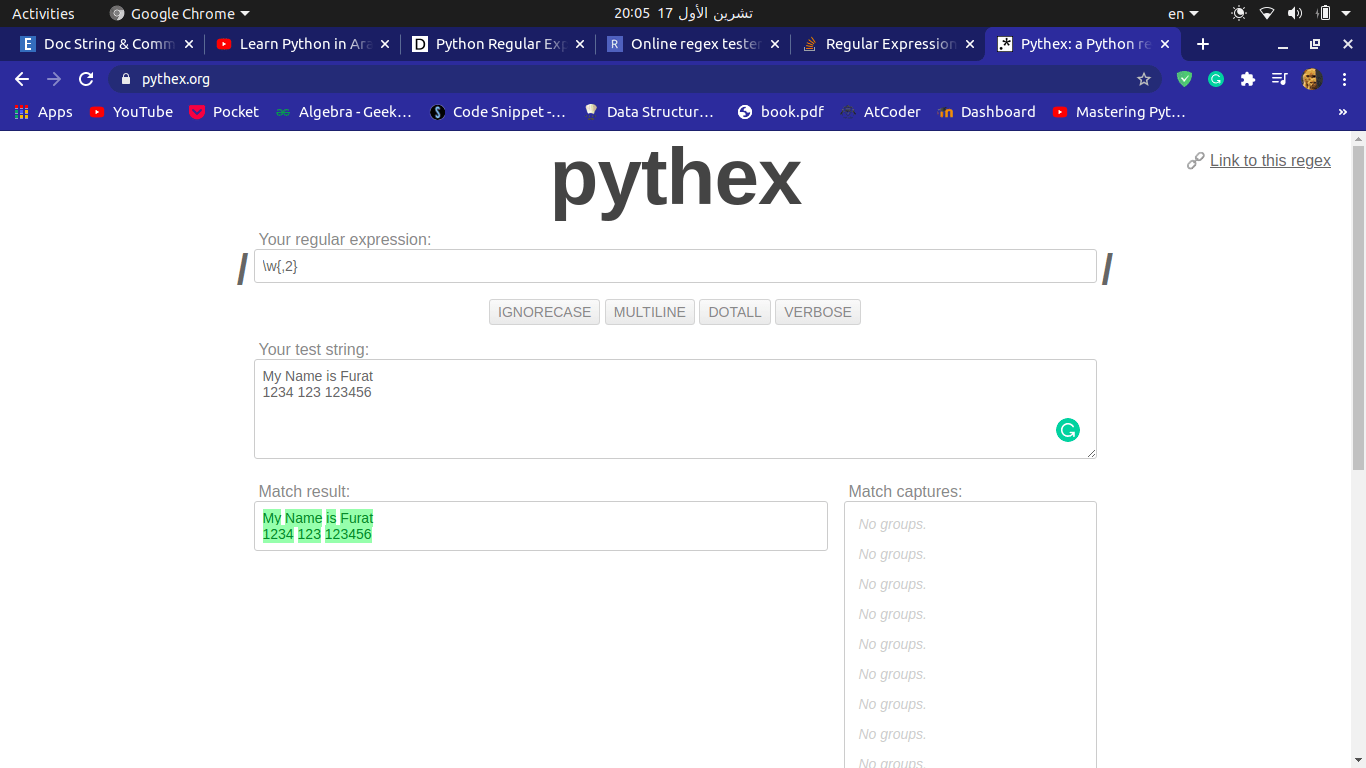Viewport: 1366px width, 768px height.
Task: Open the Algebra - Geek bookmark
Action: point(344,112)
